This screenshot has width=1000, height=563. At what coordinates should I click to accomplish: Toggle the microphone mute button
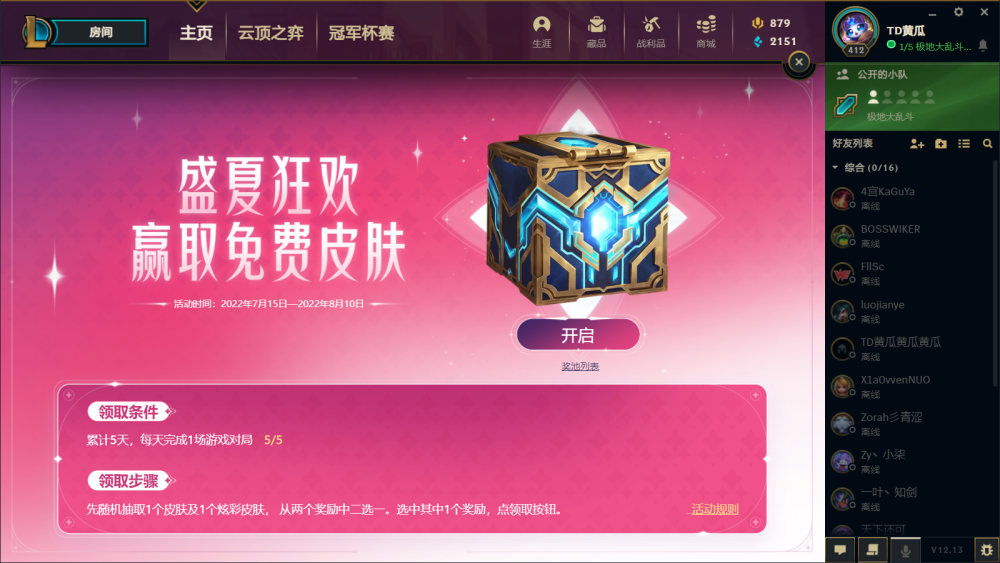point(905,550)
